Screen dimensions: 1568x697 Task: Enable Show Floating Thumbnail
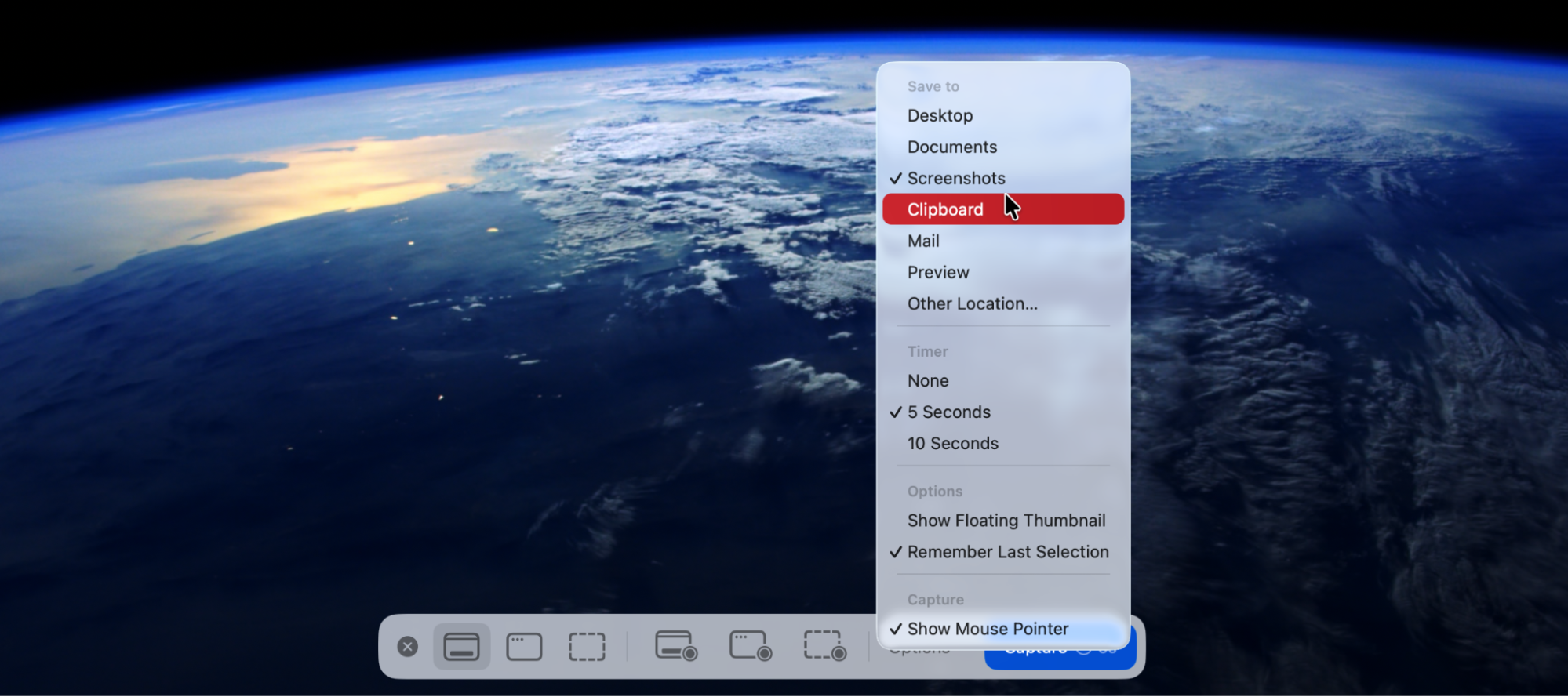[1003, 521]
